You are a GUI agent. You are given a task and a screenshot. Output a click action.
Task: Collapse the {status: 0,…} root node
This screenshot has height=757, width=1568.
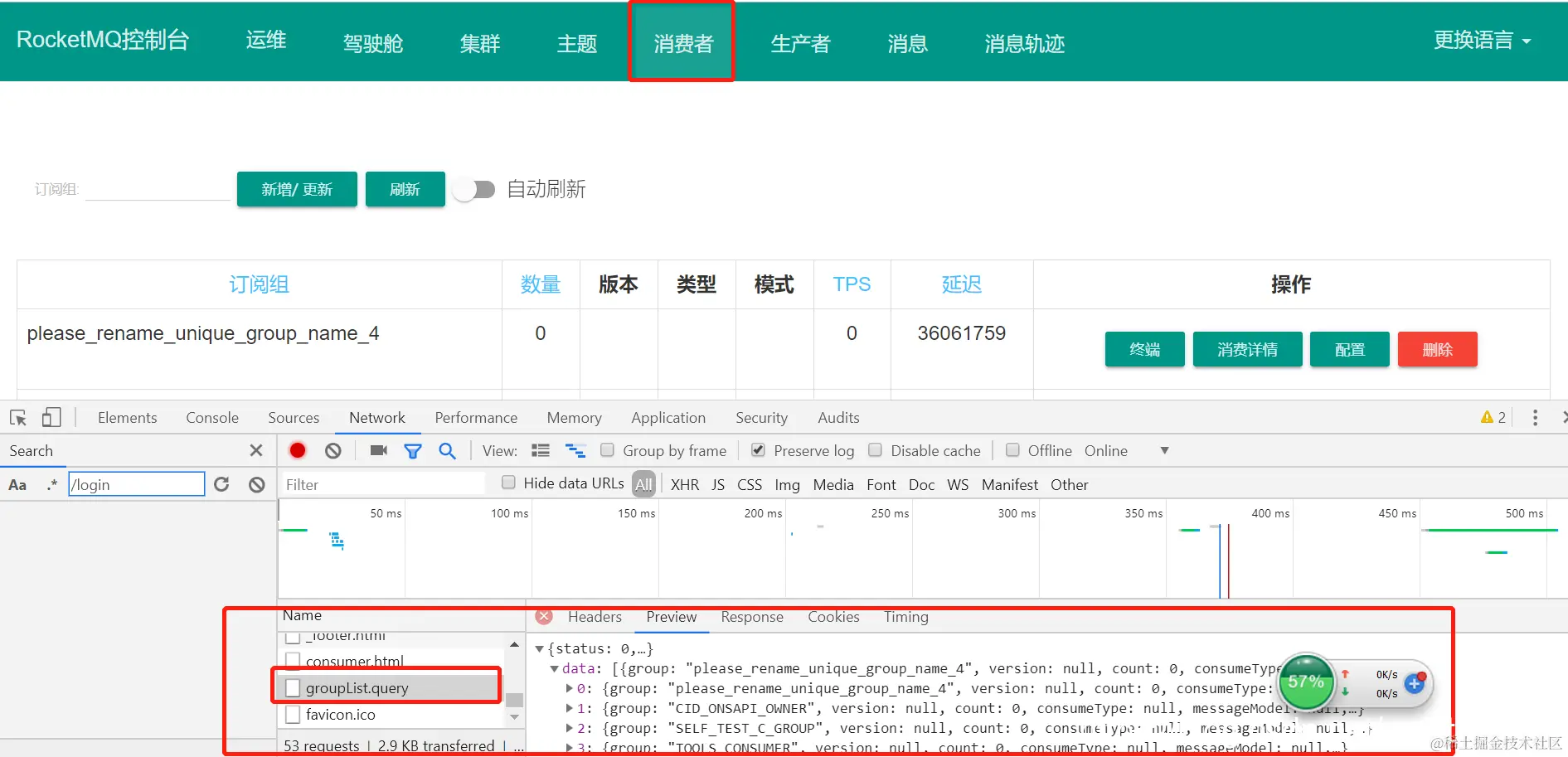coord(540,648)
